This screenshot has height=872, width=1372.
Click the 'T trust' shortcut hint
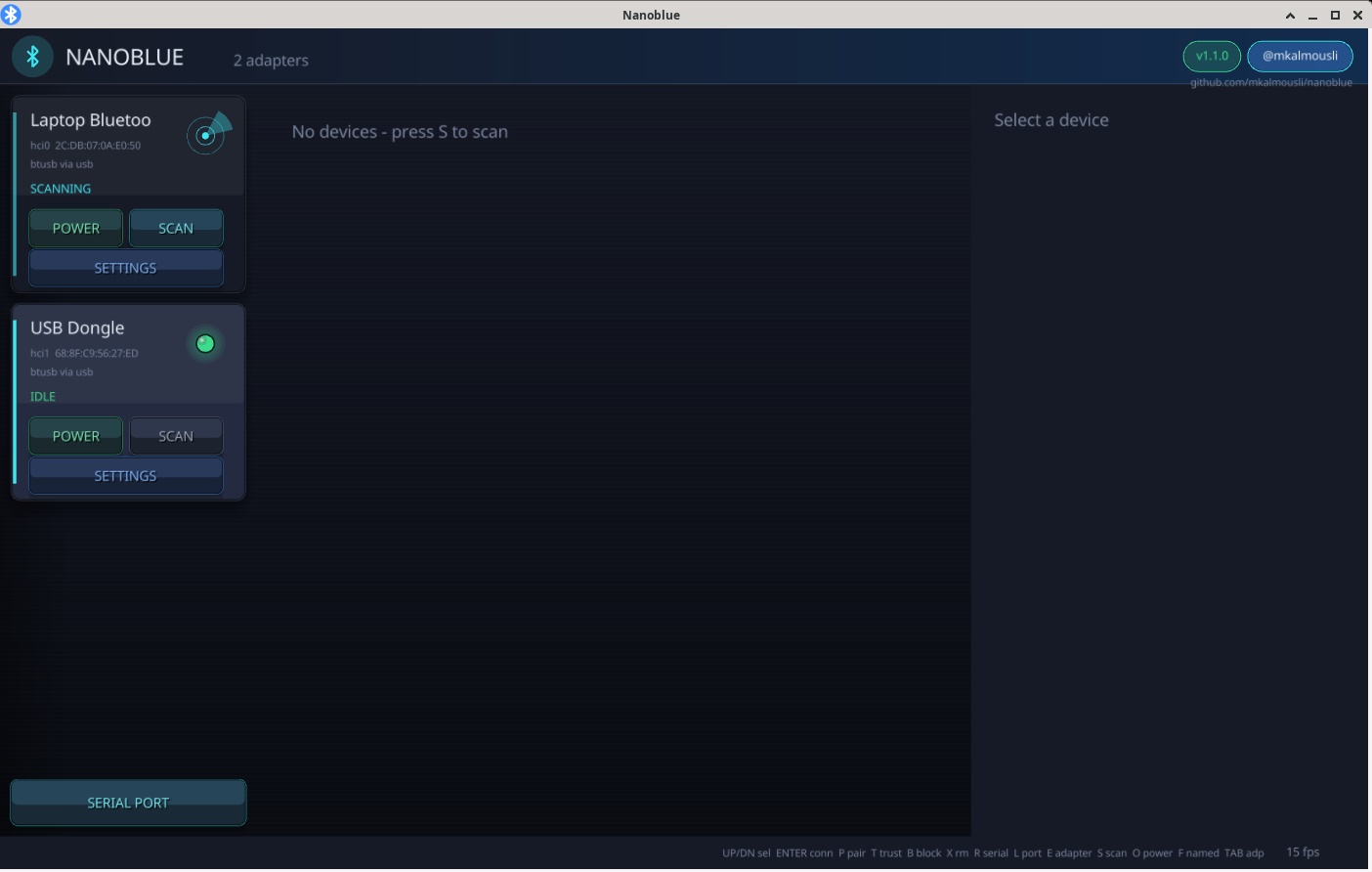pos(886,853)
